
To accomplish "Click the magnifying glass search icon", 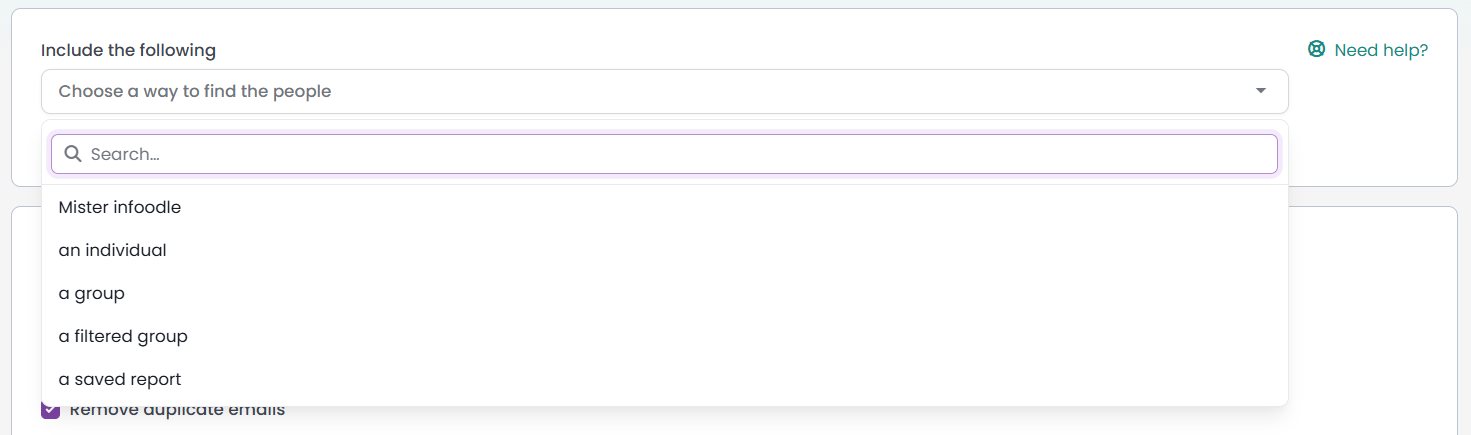I will pos(73,154).
